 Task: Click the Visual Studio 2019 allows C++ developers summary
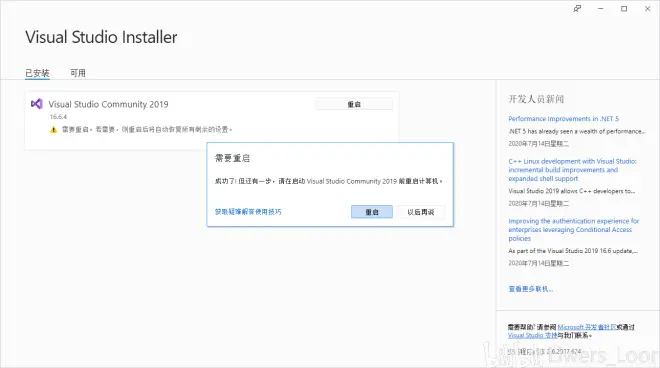point(572,191)
